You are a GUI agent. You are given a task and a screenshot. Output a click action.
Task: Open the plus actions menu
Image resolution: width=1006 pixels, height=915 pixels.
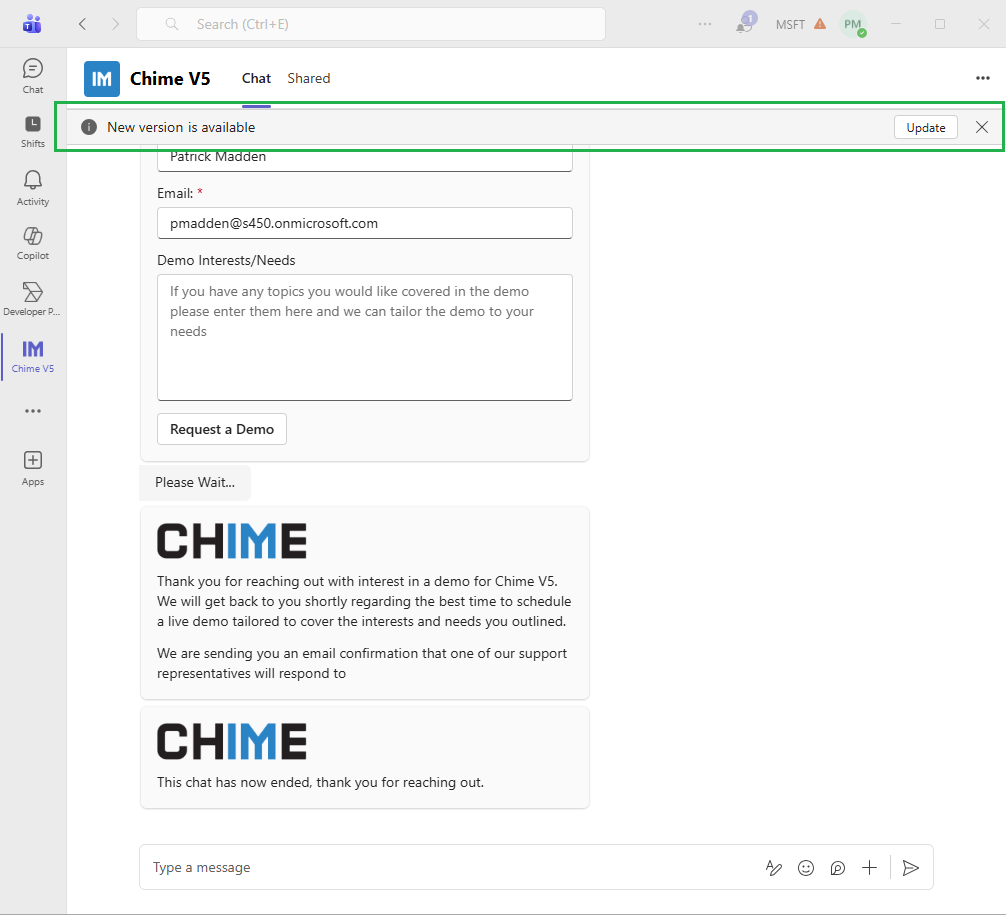pyautogui.click(x=869, y=868)
